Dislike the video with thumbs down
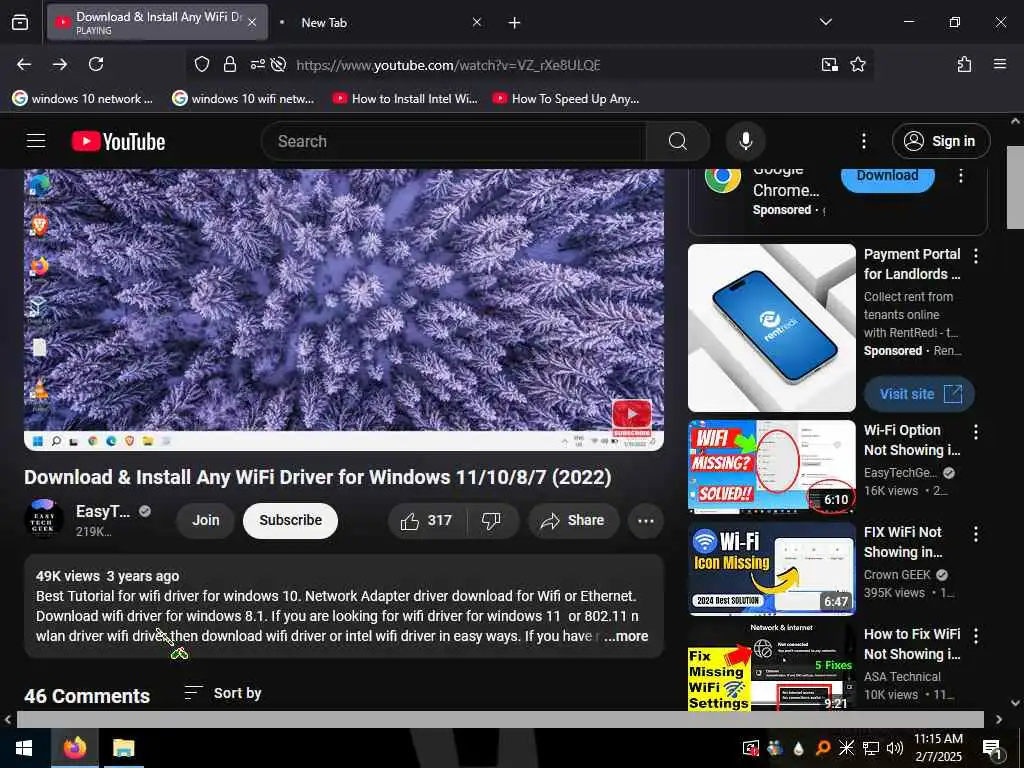Image resolution: width=1024 pixels, height=768 pixels. (491, 520)
